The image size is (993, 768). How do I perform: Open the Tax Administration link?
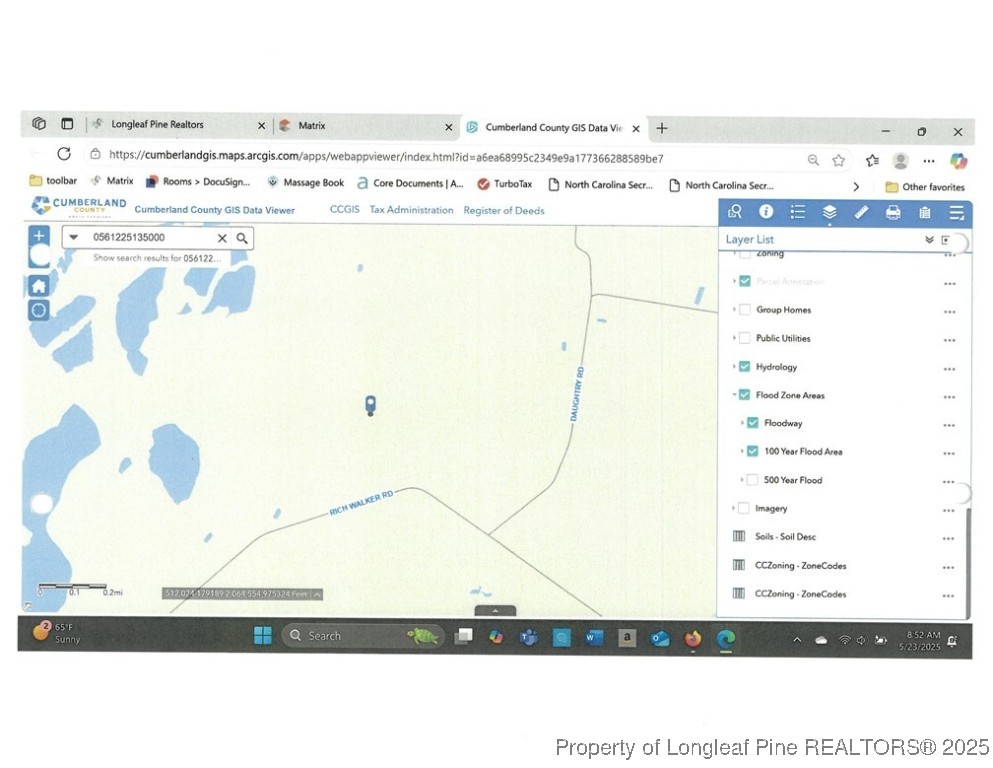411,210
